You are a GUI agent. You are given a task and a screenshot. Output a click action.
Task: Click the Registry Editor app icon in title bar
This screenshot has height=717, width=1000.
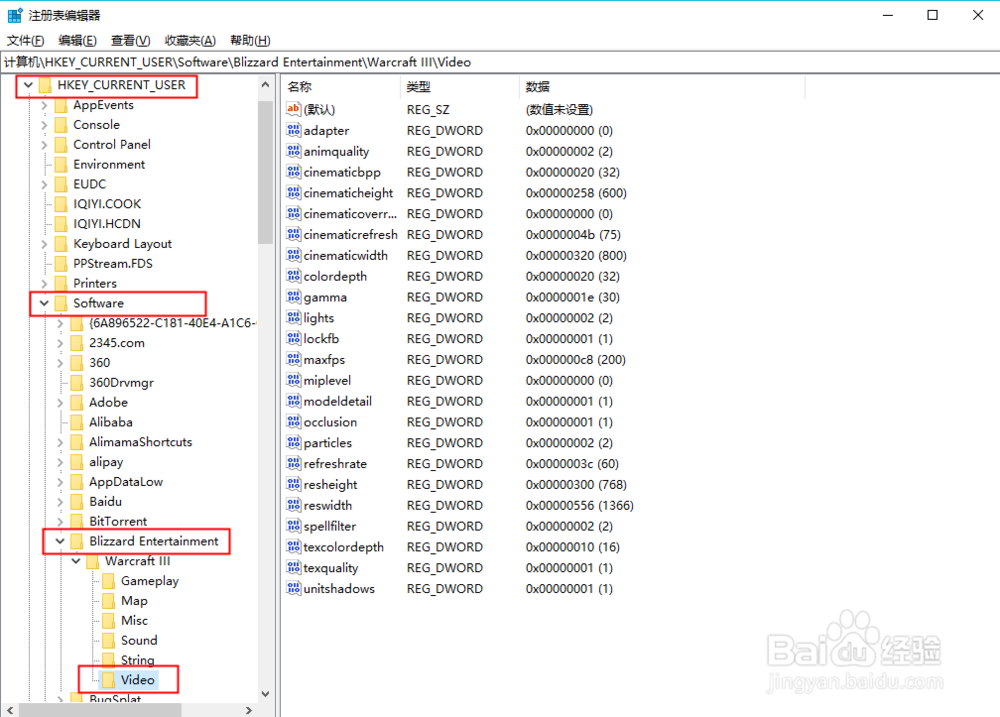click(x=15, y=15)
